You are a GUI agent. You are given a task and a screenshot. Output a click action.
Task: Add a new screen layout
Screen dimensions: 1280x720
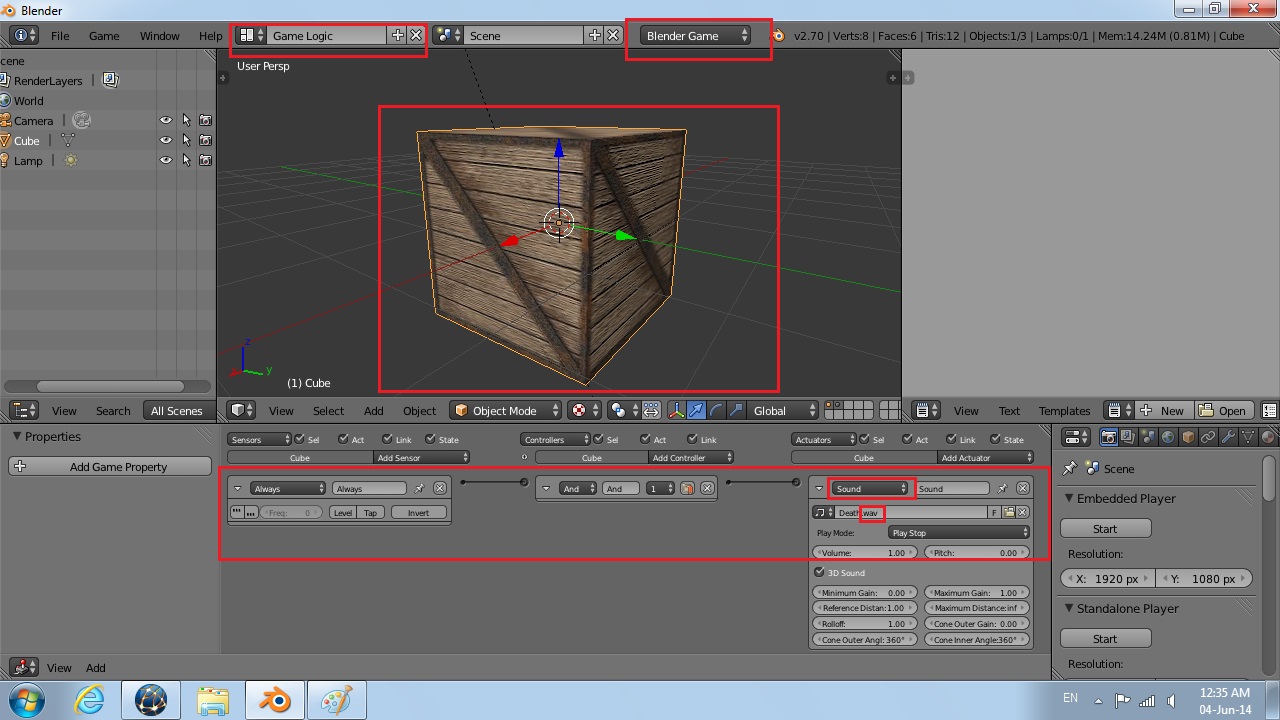397,35
